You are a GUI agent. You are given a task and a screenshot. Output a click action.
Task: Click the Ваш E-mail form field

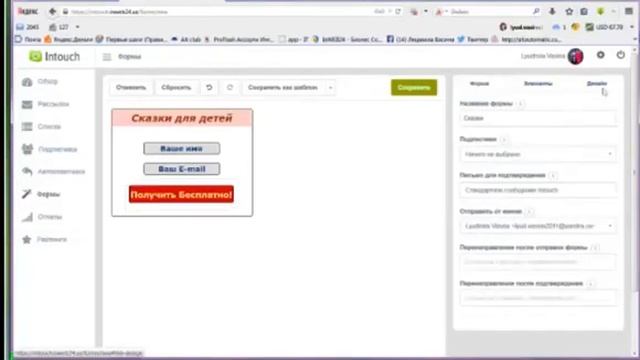point(182,169)
